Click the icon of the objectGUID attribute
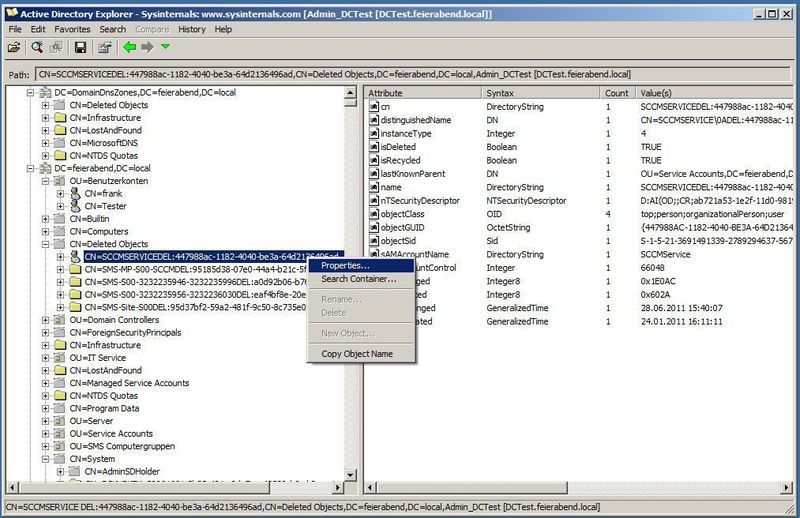 tap(374, 228)
